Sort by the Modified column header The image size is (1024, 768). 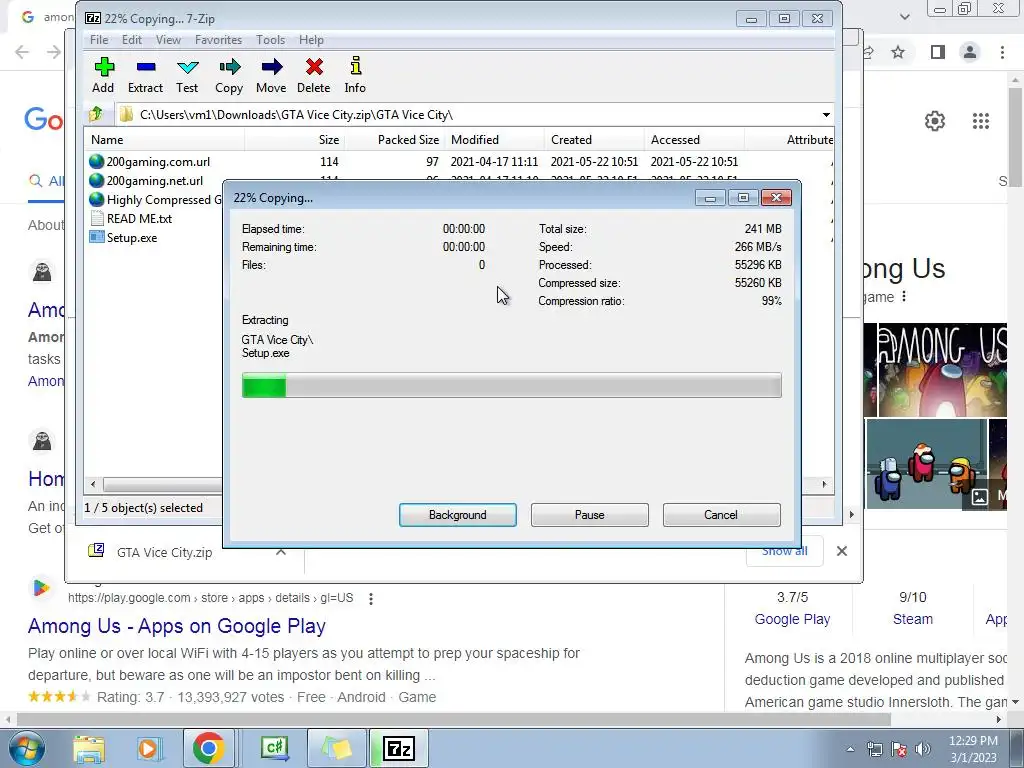[x=494, y=140]
